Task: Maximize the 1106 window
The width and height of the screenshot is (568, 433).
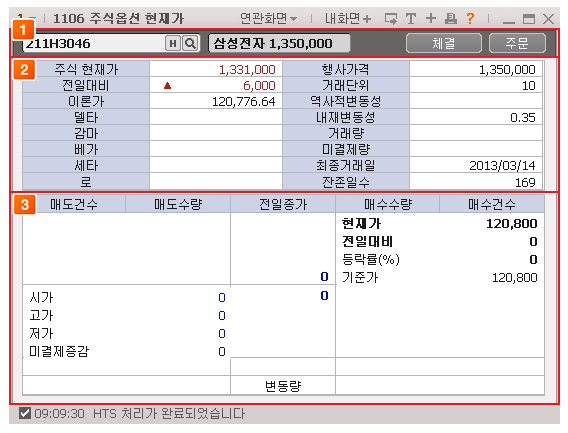Action: pos(529,18)
